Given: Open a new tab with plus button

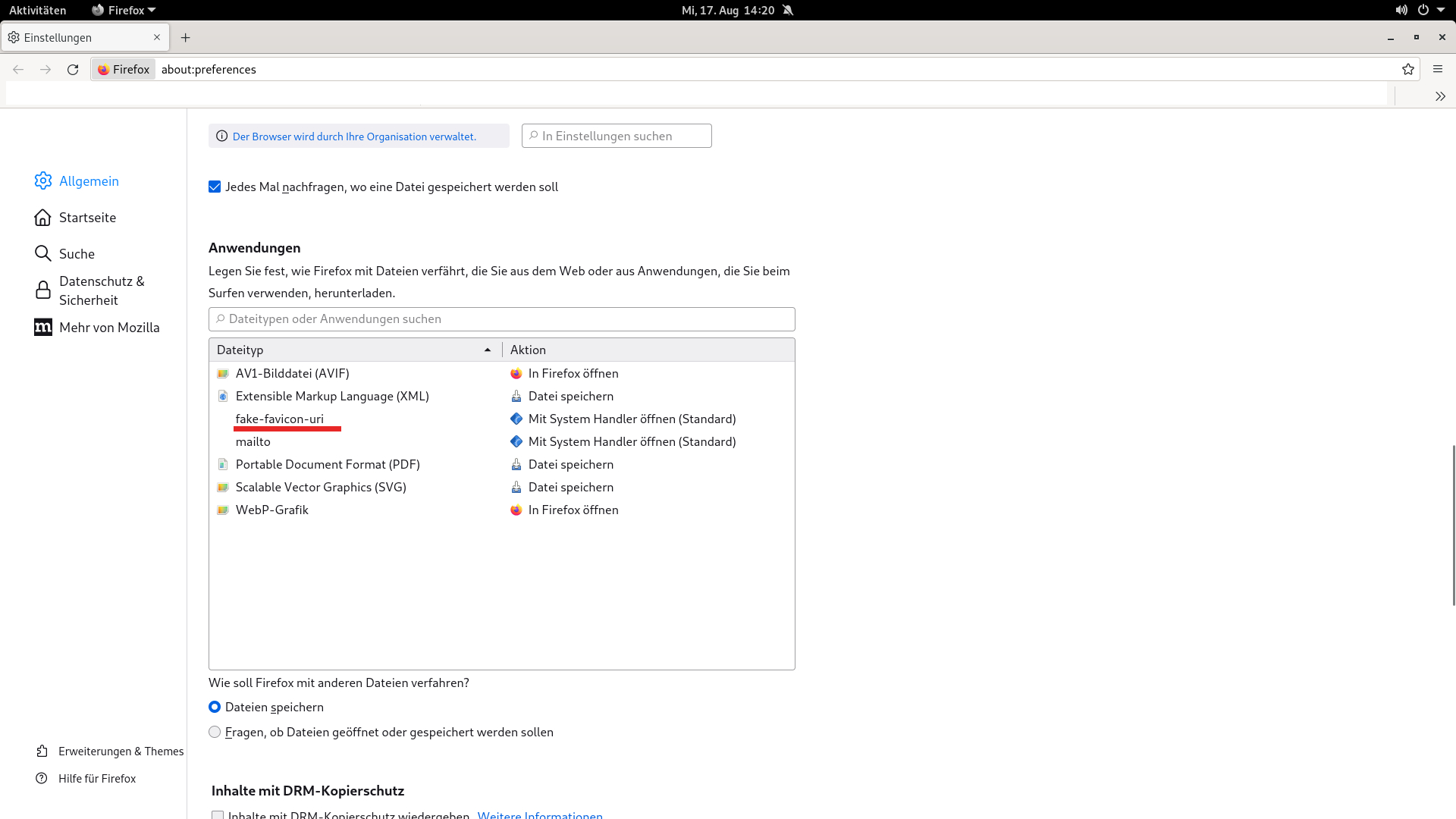Looking at the screenshot, I should [186, 37].
